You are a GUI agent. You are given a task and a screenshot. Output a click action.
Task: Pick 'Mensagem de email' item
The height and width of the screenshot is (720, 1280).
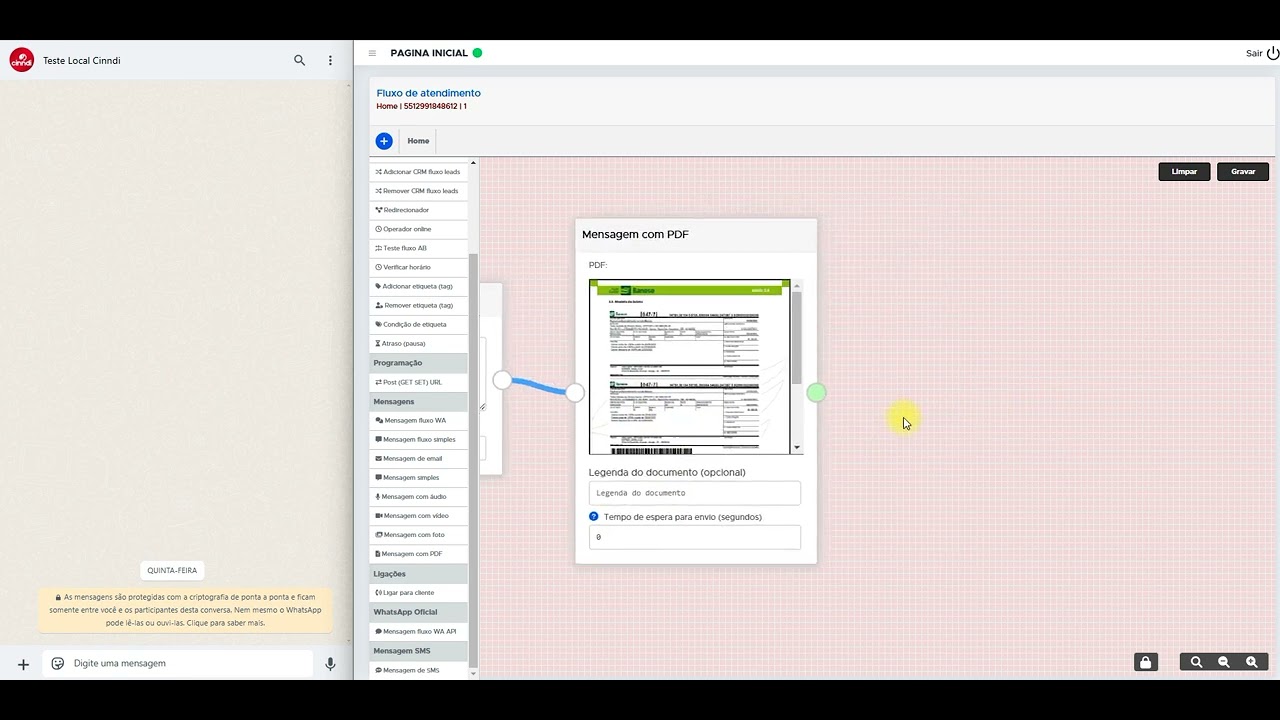(418, 458)
